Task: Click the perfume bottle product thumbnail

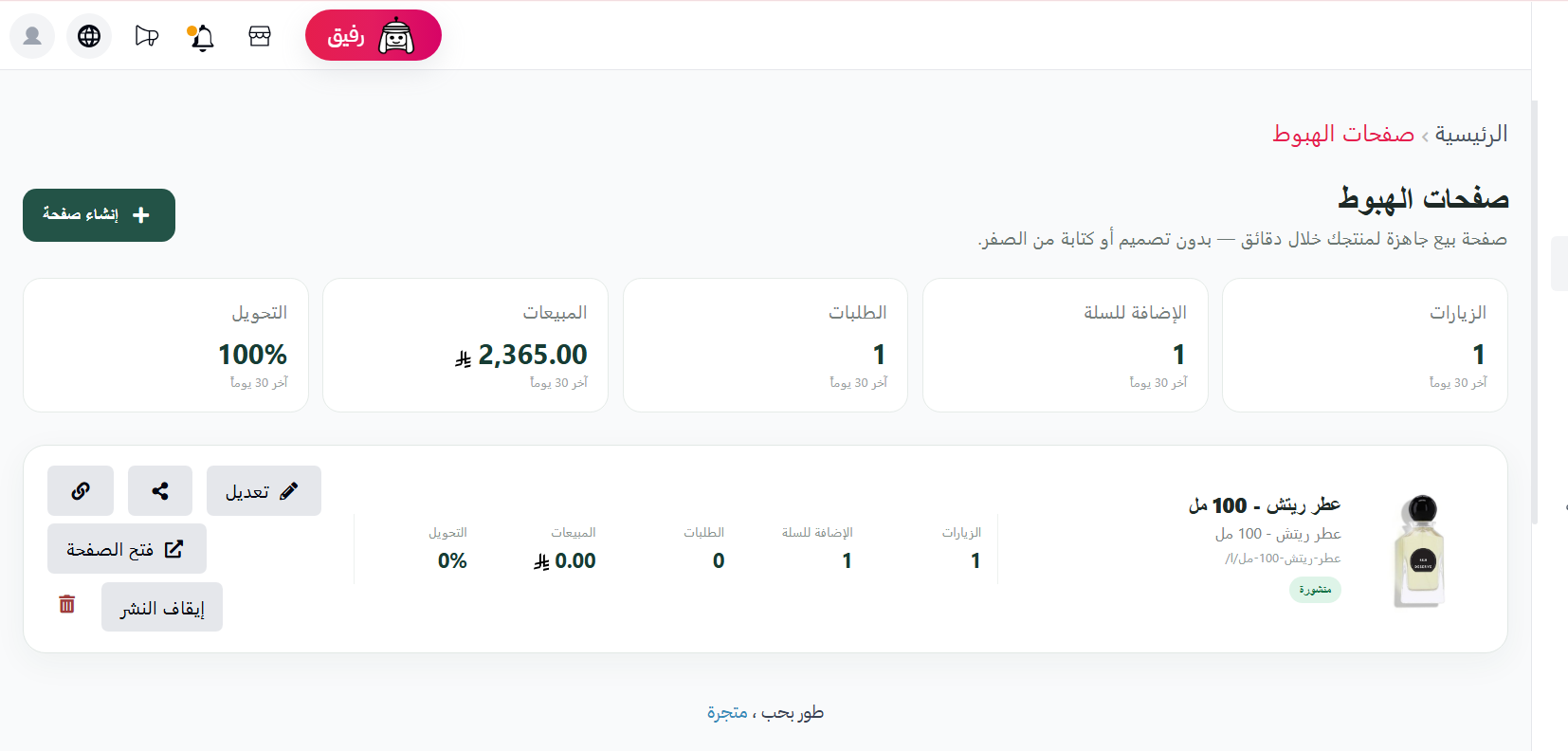Action: click(1419, 551)
